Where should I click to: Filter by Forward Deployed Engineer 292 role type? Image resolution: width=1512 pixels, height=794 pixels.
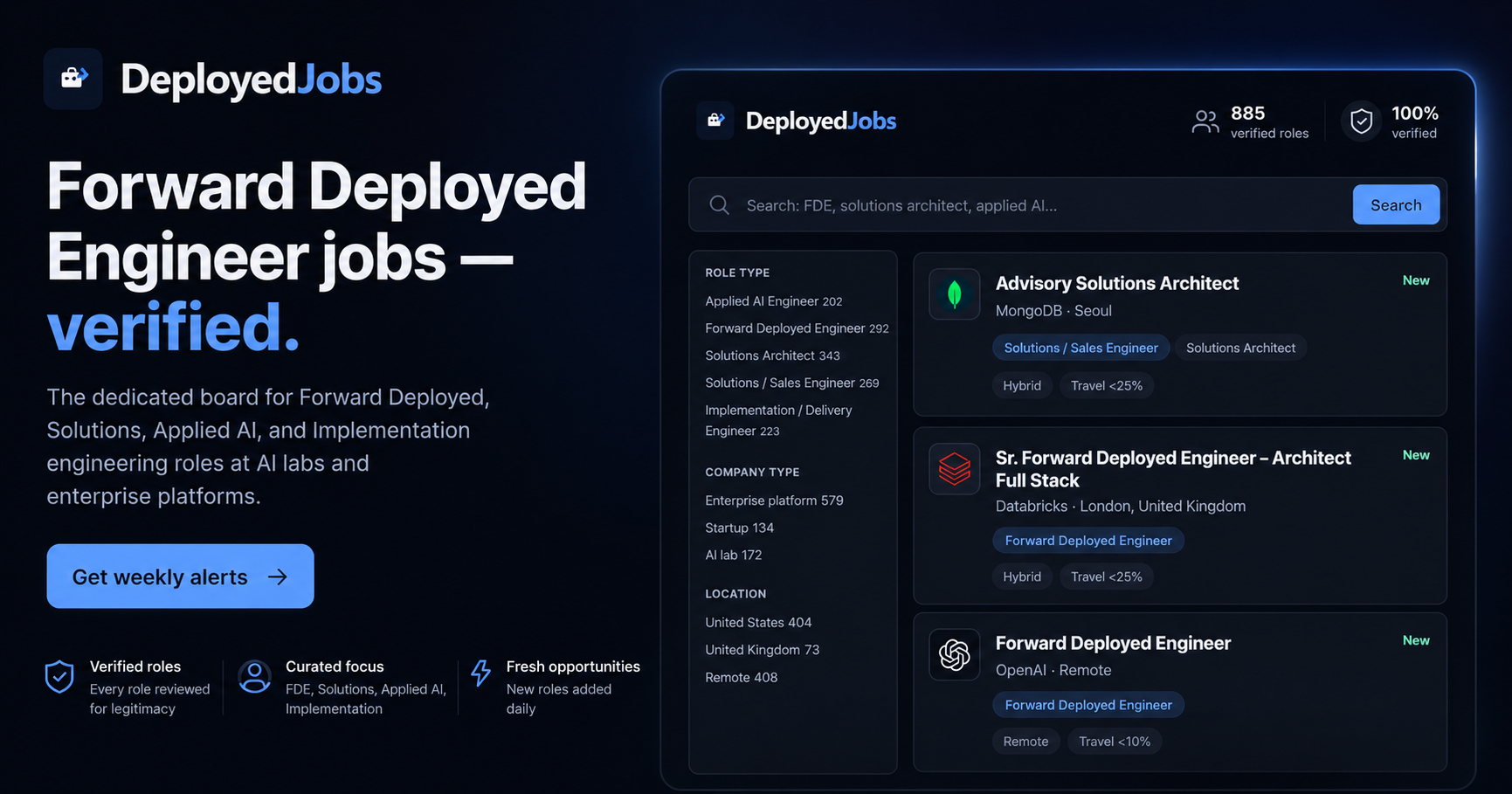point(797,328)
